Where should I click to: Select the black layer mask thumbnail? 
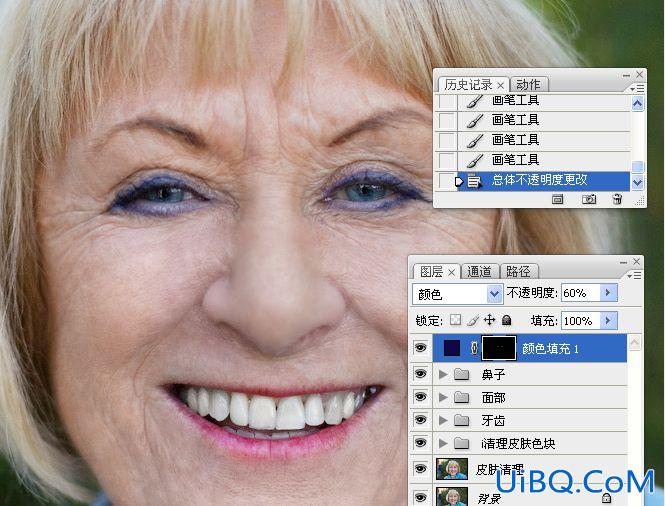pos(499,348)
